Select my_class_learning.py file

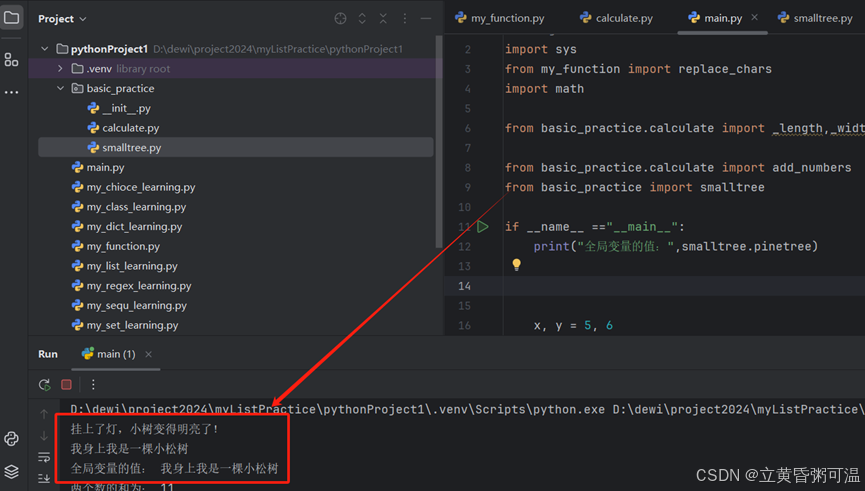[x=129, y=207]
